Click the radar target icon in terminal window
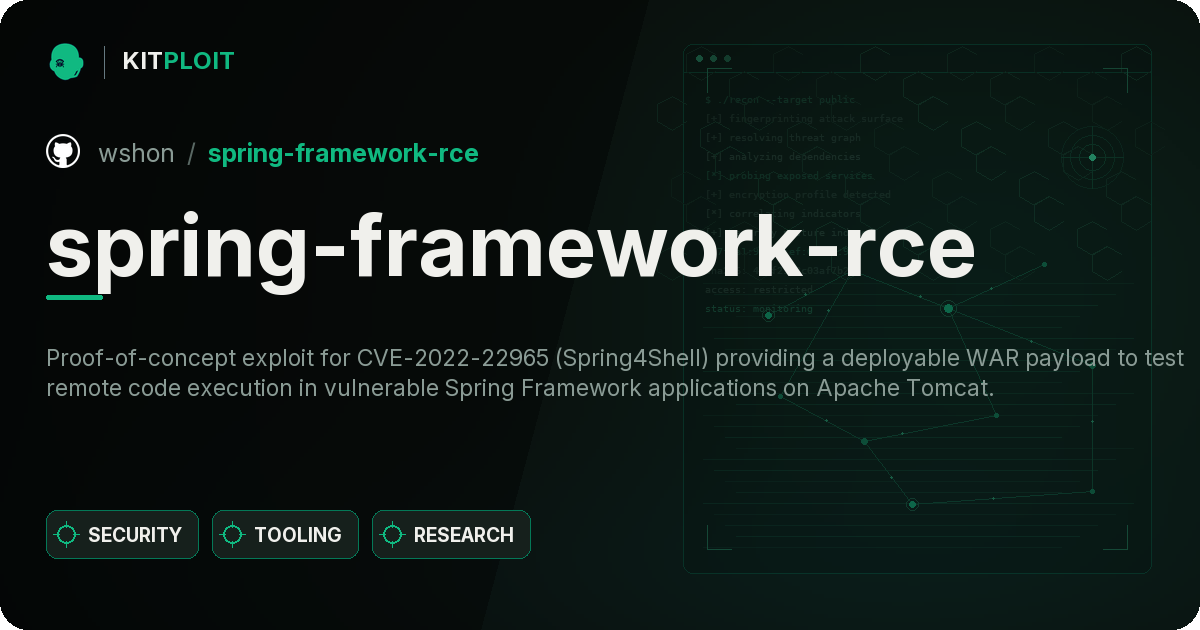The width and height of the screenshot is (1200, 630). (1092, 157)
